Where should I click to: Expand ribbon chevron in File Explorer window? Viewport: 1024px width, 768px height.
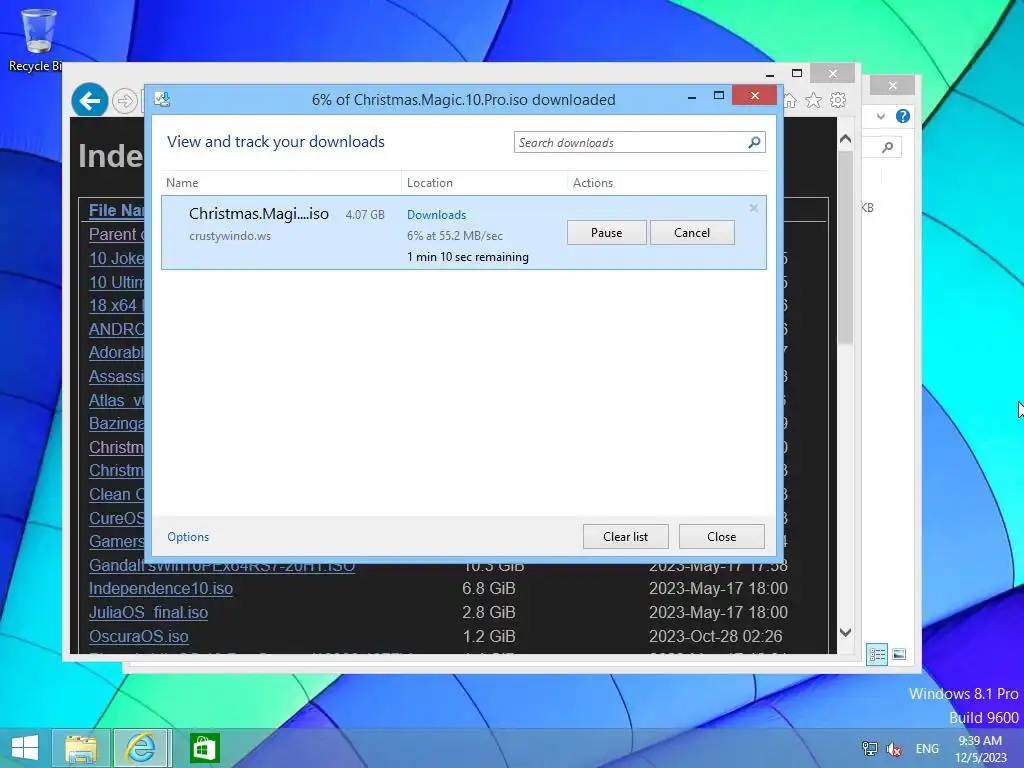coord(881,116)
